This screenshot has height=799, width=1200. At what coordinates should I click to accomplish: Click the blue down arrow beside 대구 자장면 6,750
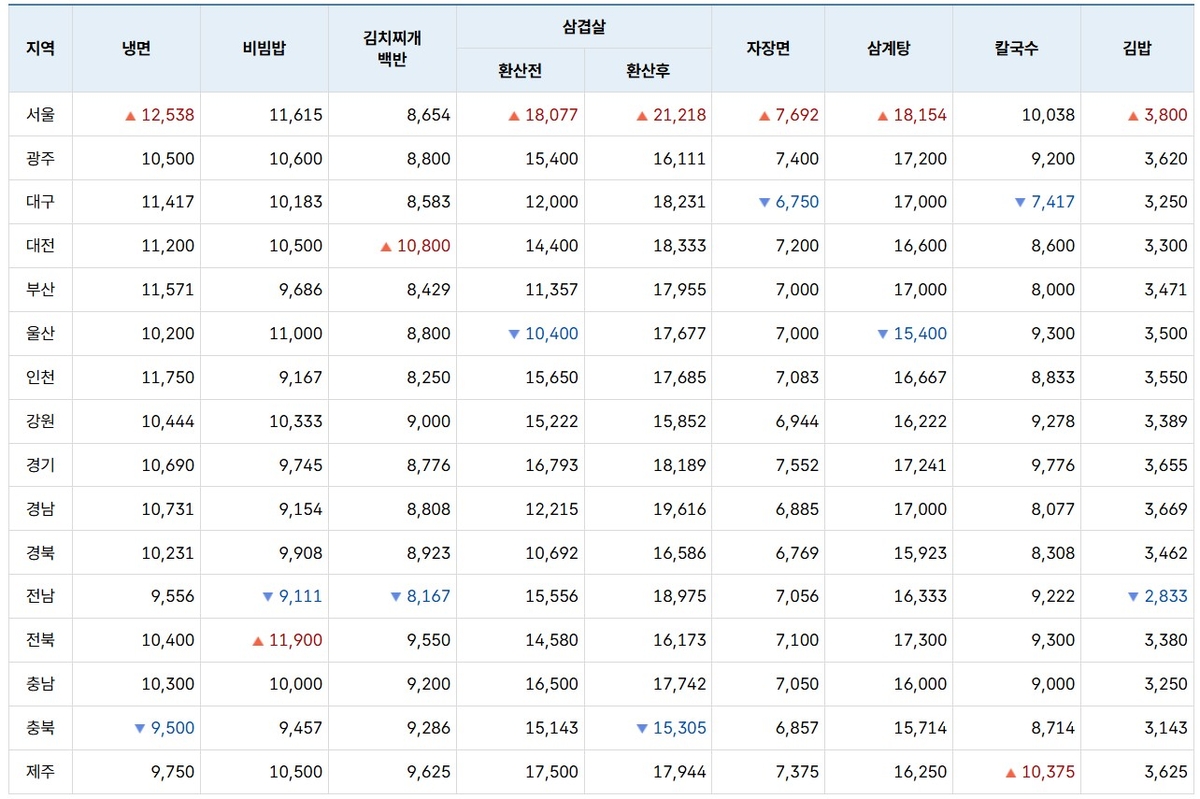tap(764, 203)
